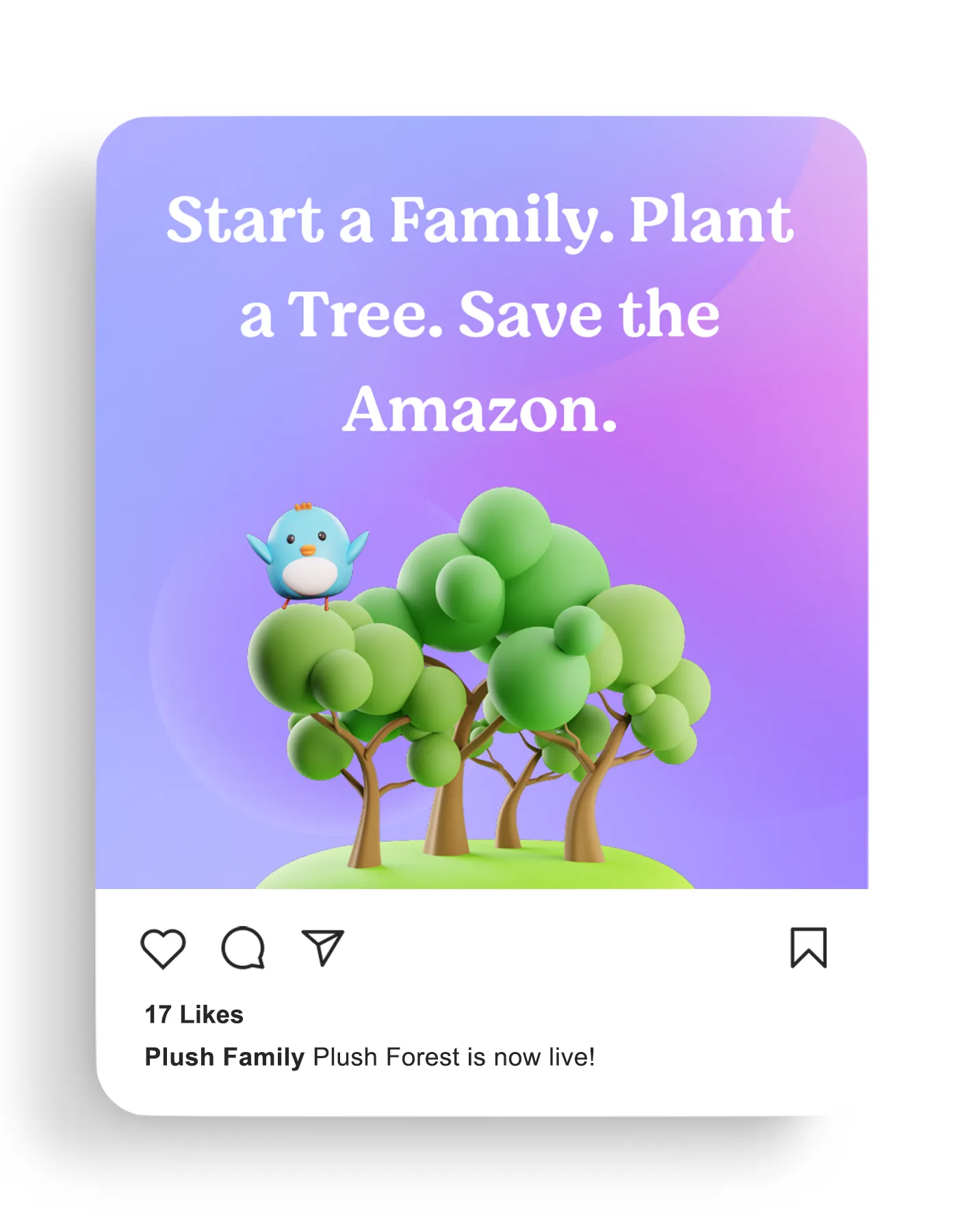View the 17 Likes list

pyautogui.click(x=194, y=1014)
